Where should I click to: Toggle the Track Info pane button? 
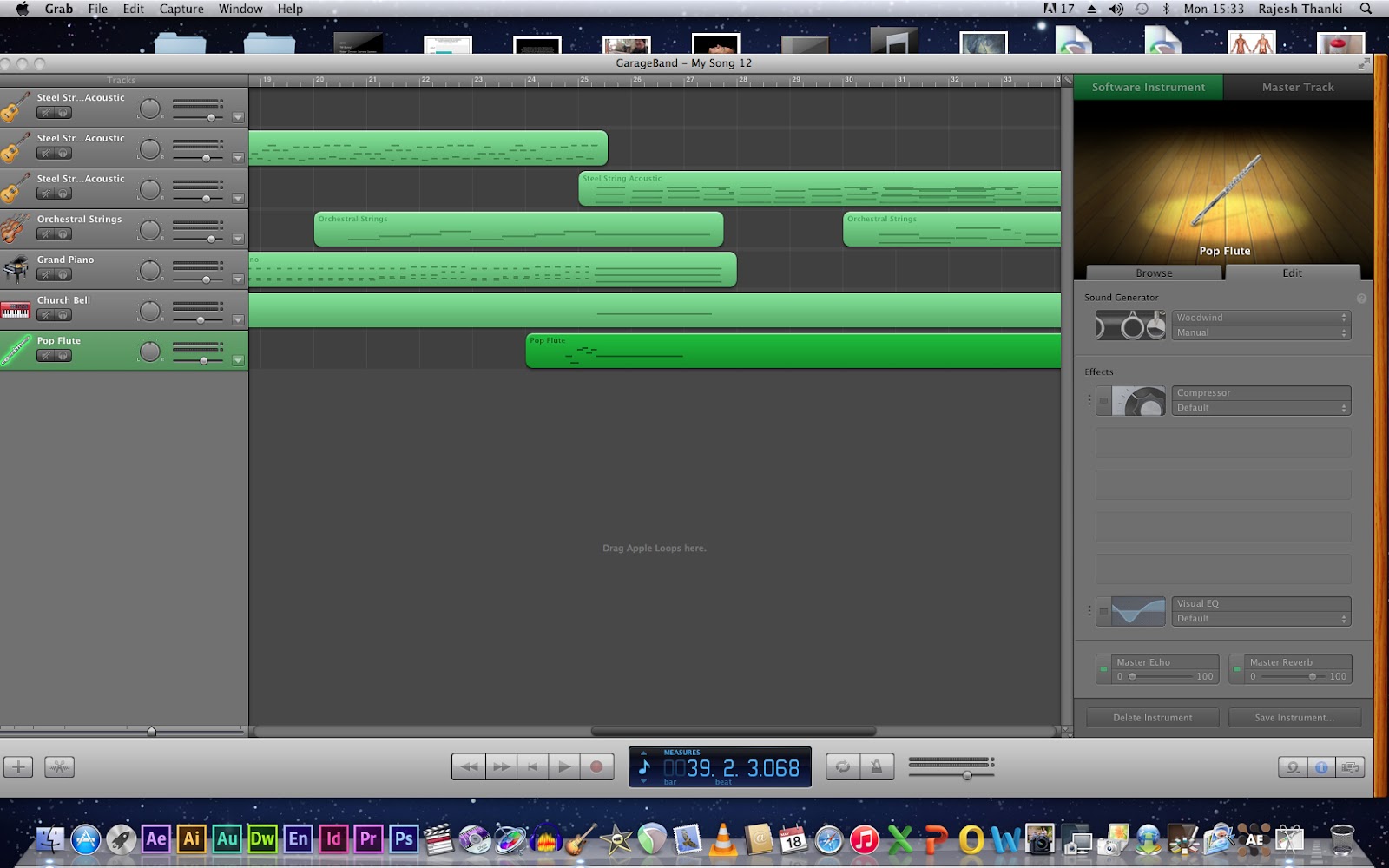pos(1321,767)
